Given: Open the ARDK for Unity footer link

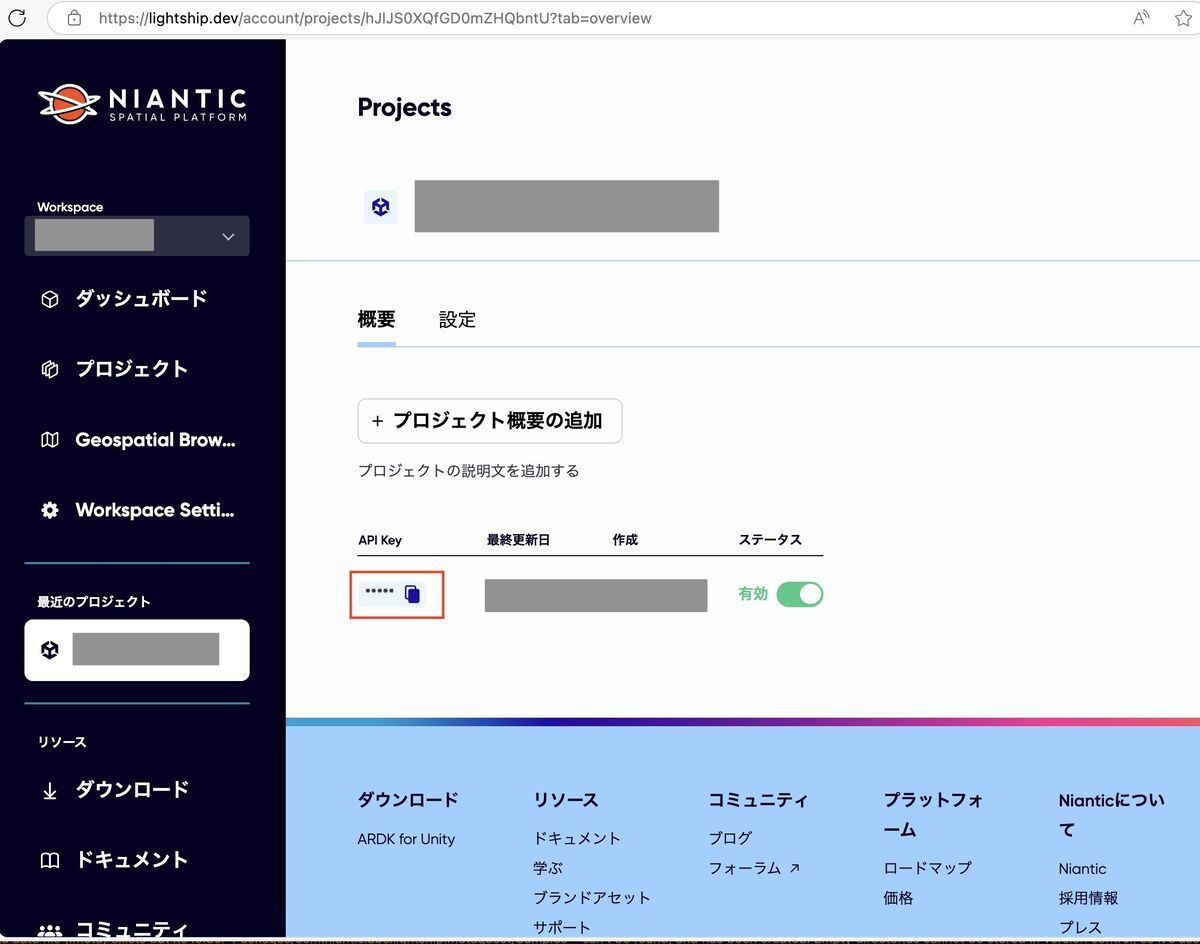Looking at the screenshot, I should [x=406, y=839].
